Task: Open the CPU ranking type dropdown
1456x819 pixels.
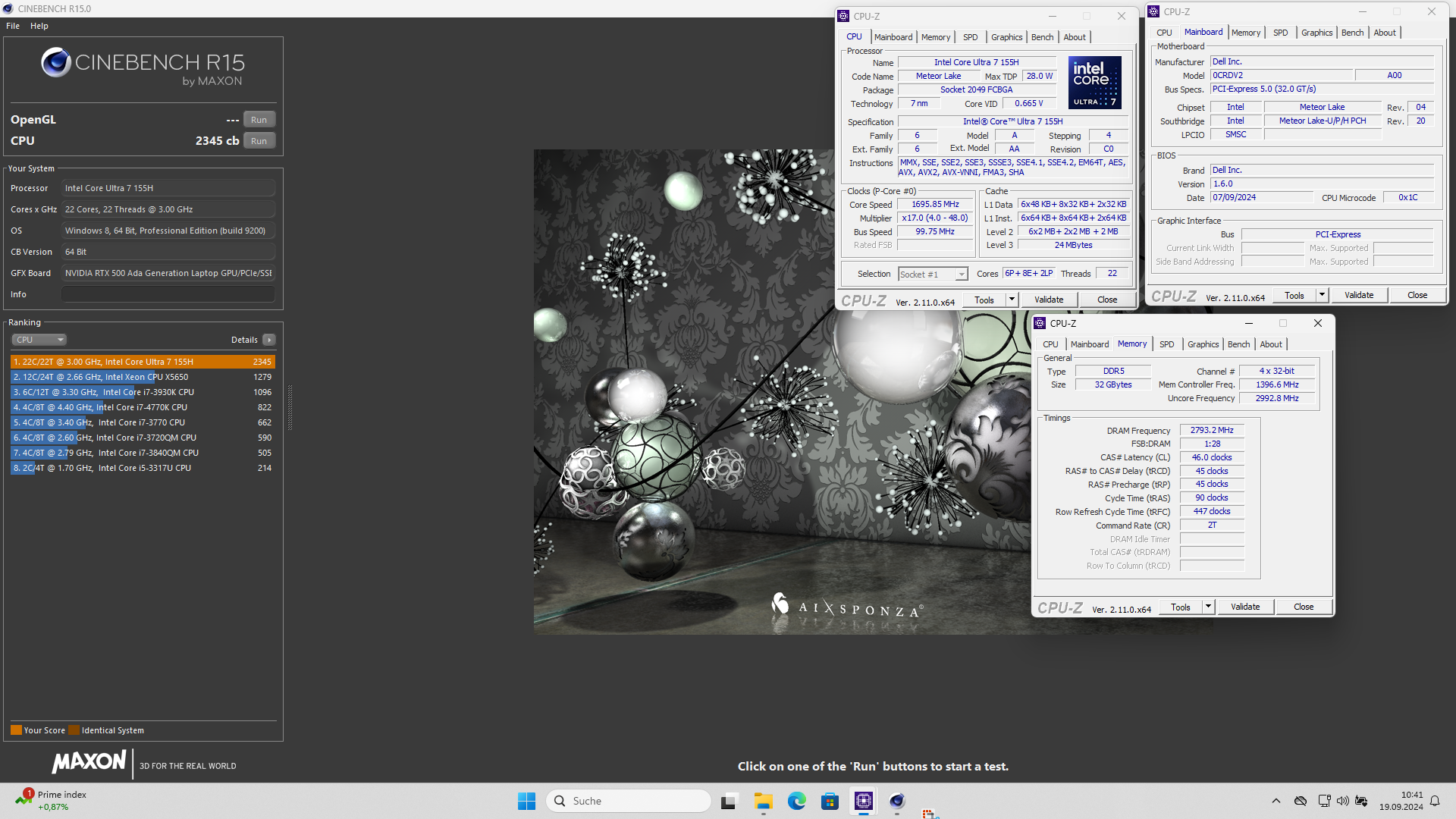Action: click(x=39, y=340)
